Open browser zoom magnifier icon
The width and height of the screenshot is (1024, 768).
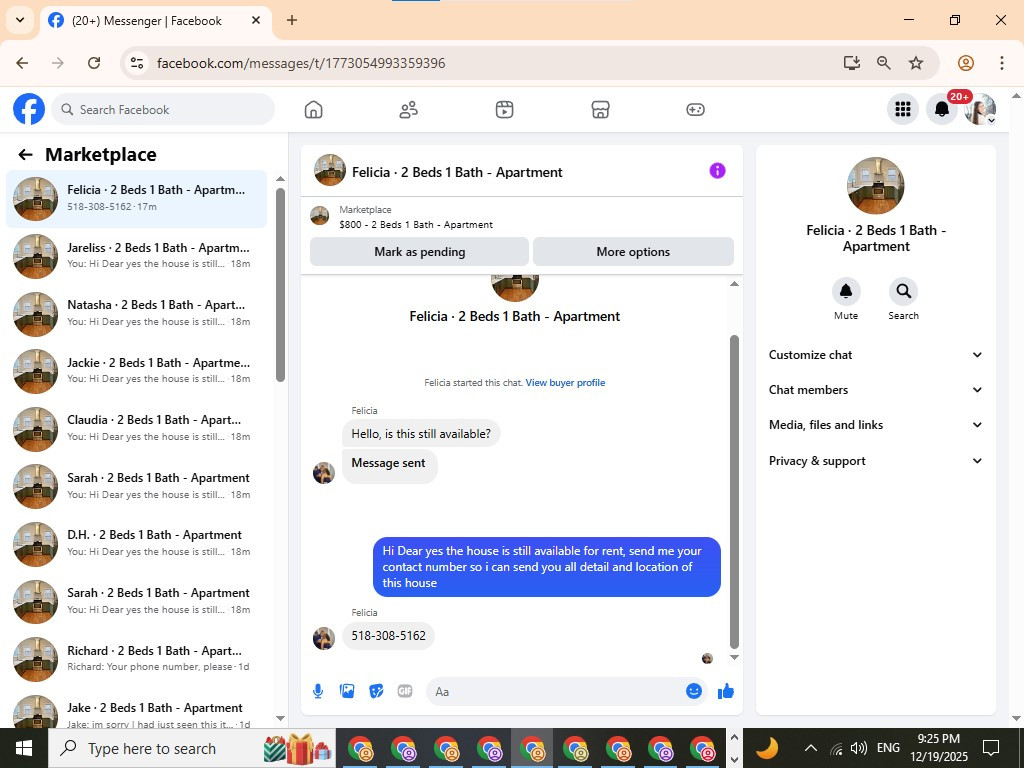tap(884, 63)
